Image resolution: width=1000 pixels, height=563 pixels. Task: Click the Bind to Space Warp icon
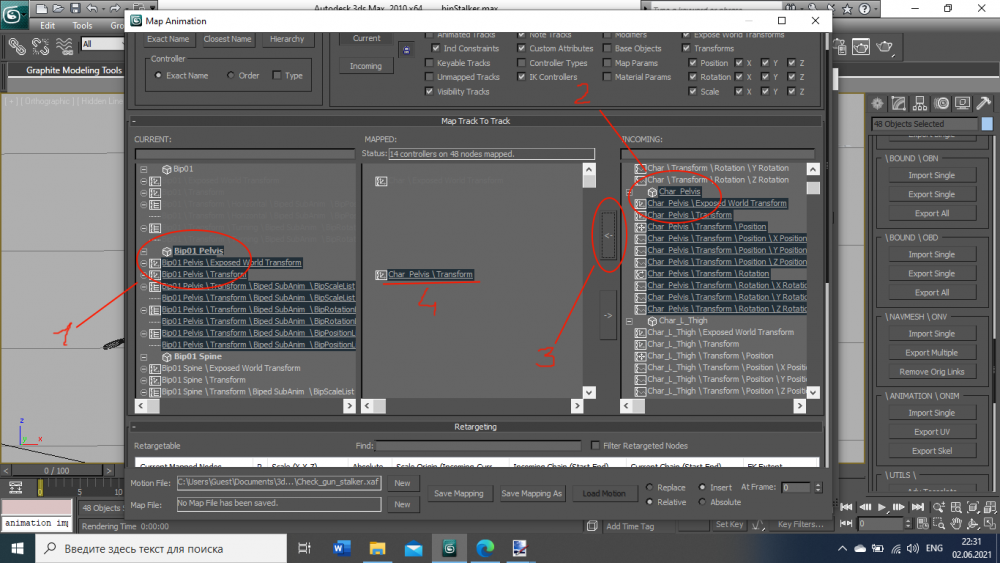(x=67, y=45)
